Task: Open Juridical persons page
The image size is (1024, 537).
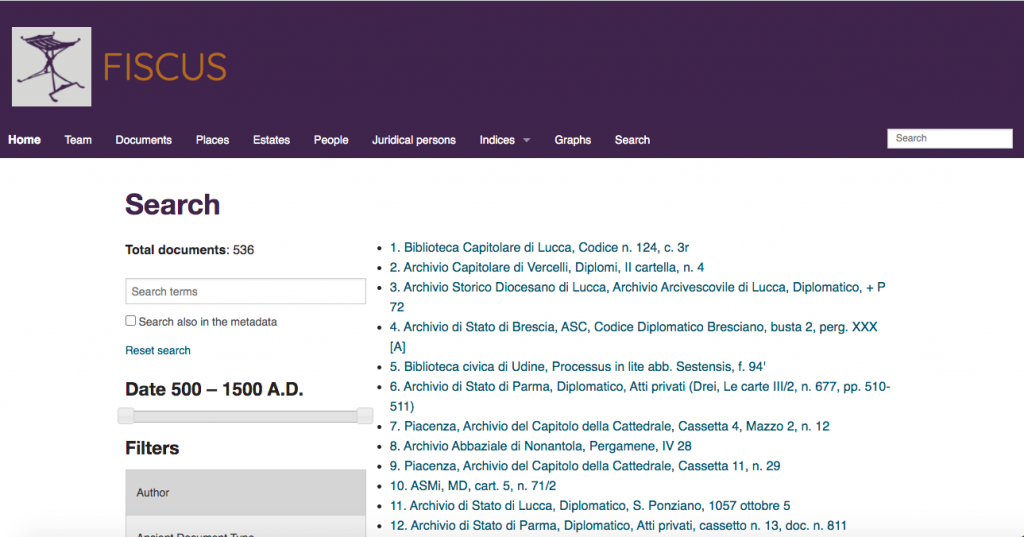Action: pos(413,140)
